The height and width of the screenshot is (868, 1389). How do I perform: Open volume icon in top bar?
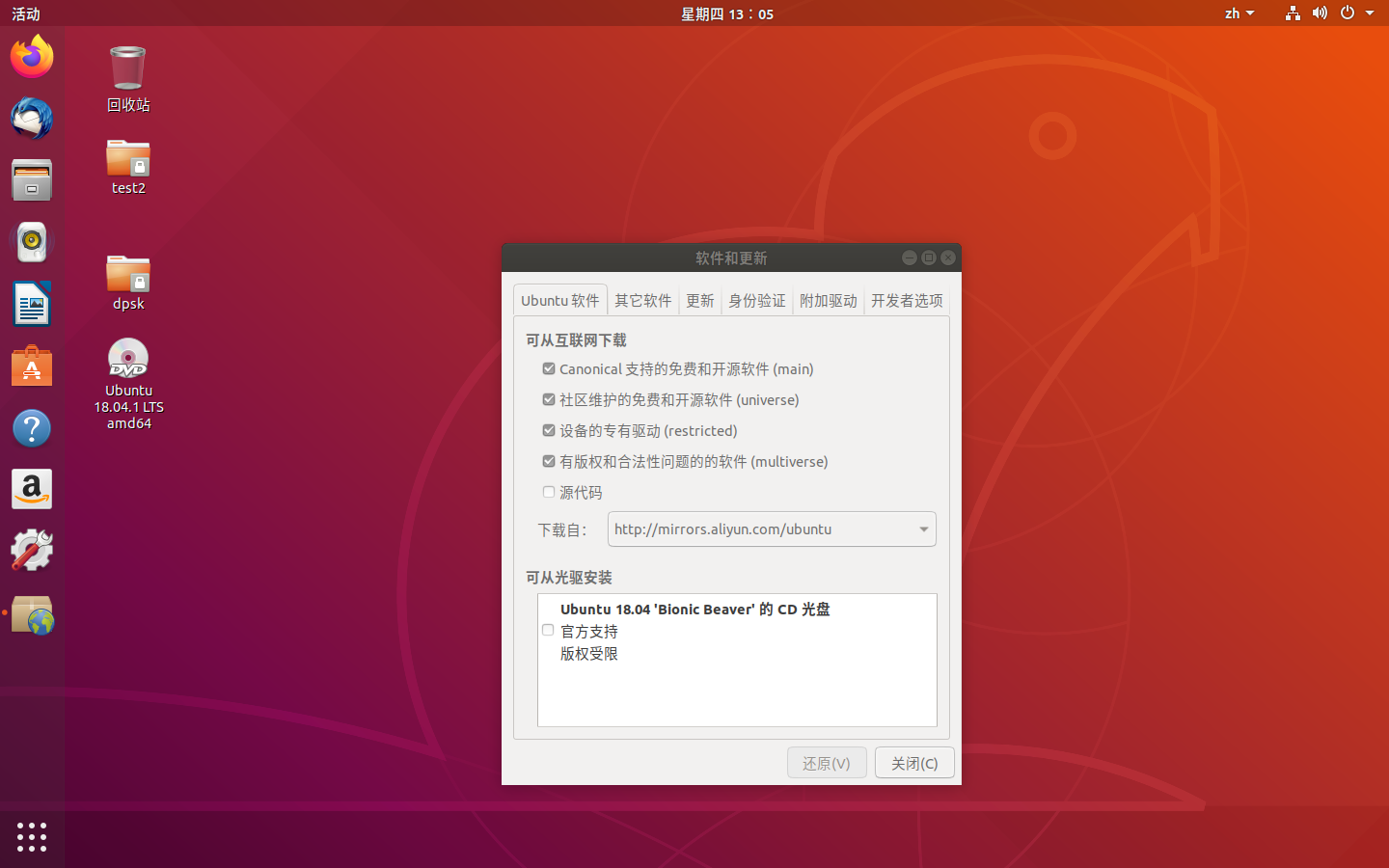[1320, 14]
